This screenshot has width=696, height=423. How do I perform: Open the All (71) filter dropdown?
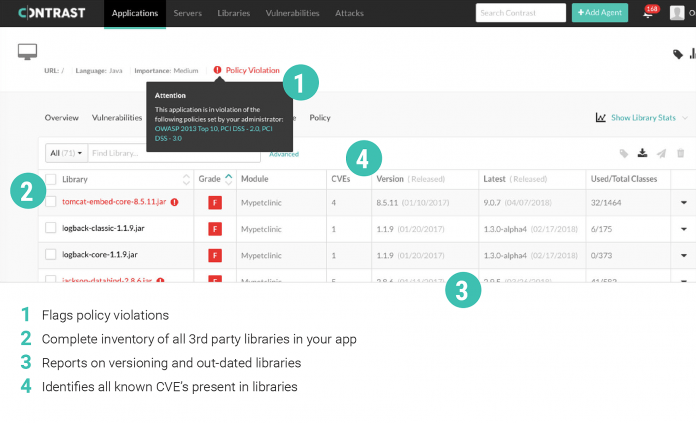[66, 153]
